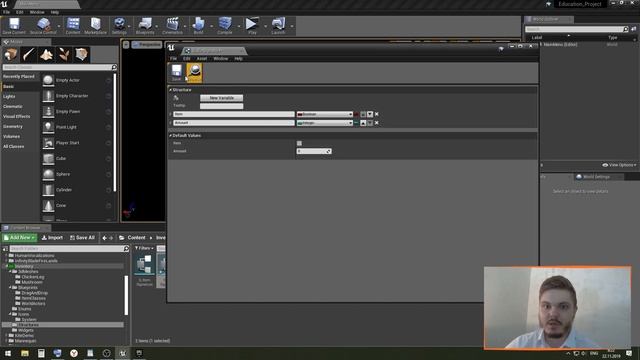Screen dimensions: 640x360
Task: Click the Launch toolbar icon
Action: [x=278, y=26]
